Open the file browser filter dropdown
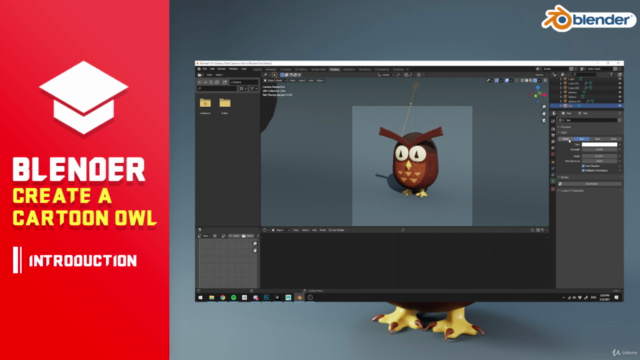 [254, 89]
